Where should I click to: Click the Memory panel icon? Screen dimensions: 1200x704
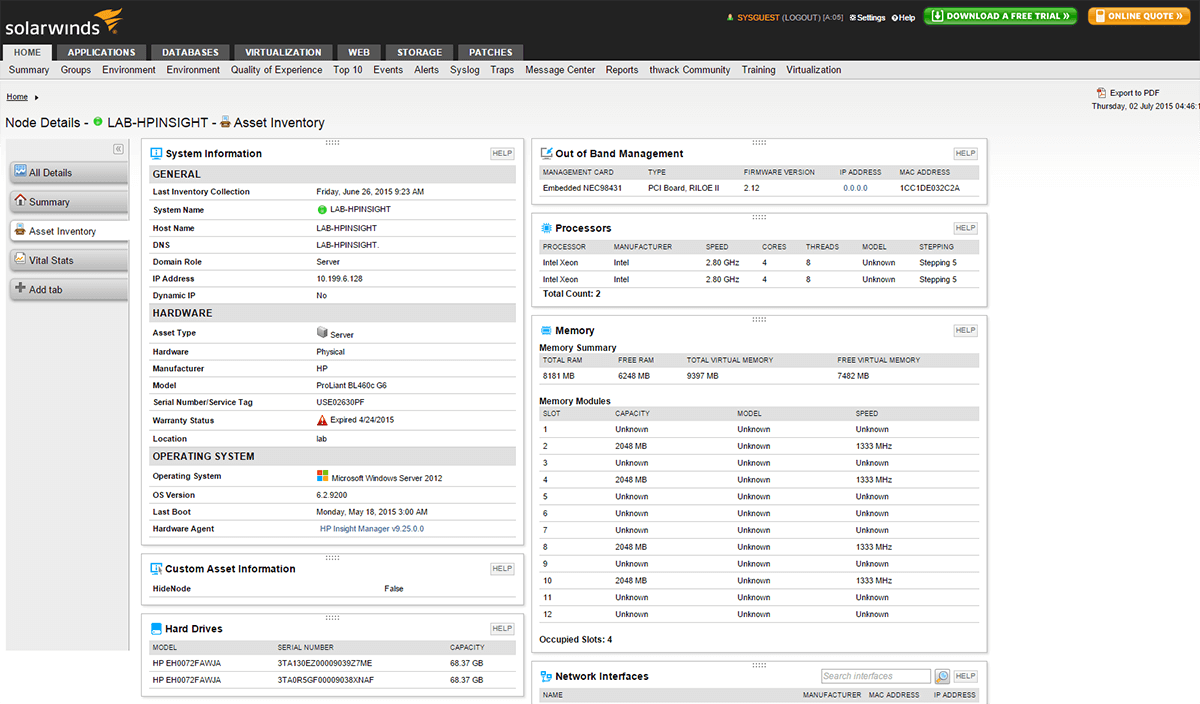point(546,330)
